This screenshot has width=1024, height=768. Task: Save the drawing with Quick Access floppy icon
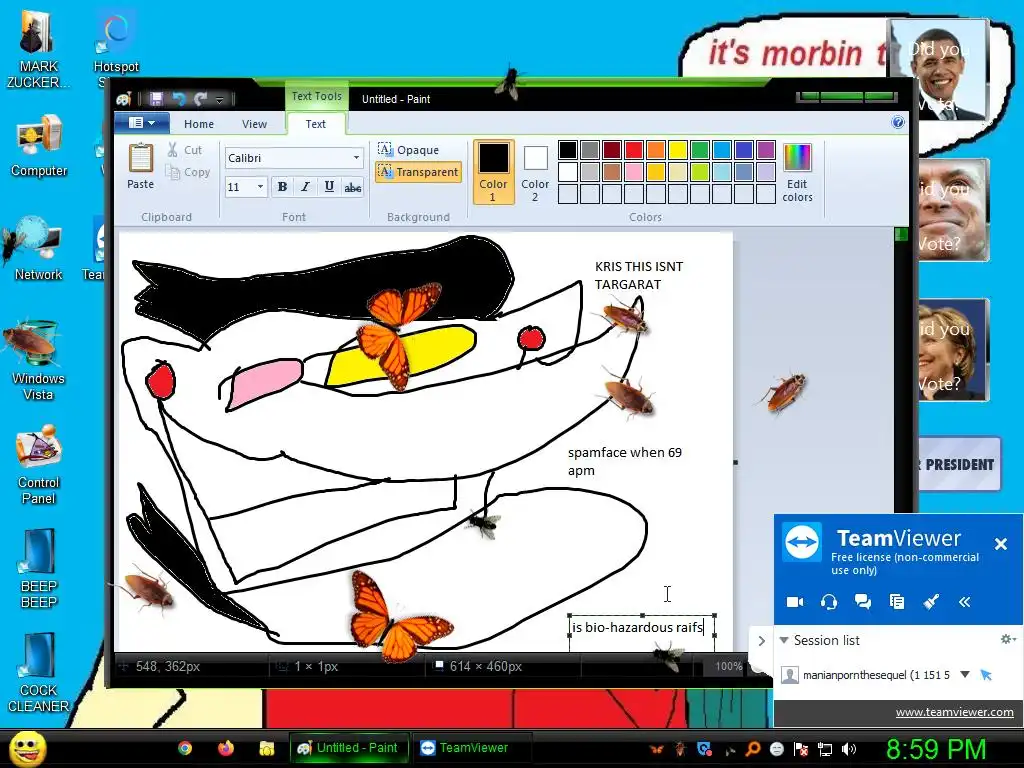point(156,99)
